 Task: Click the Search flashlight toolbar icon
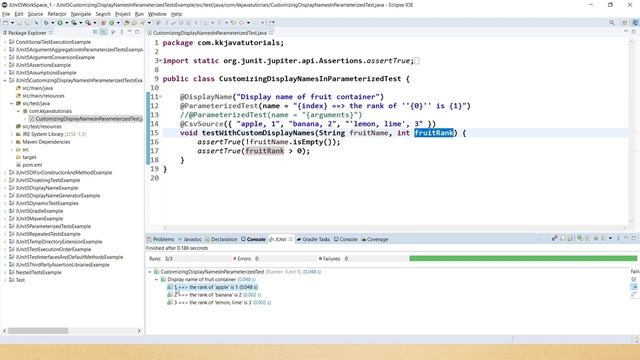click(x=142, y=23)
